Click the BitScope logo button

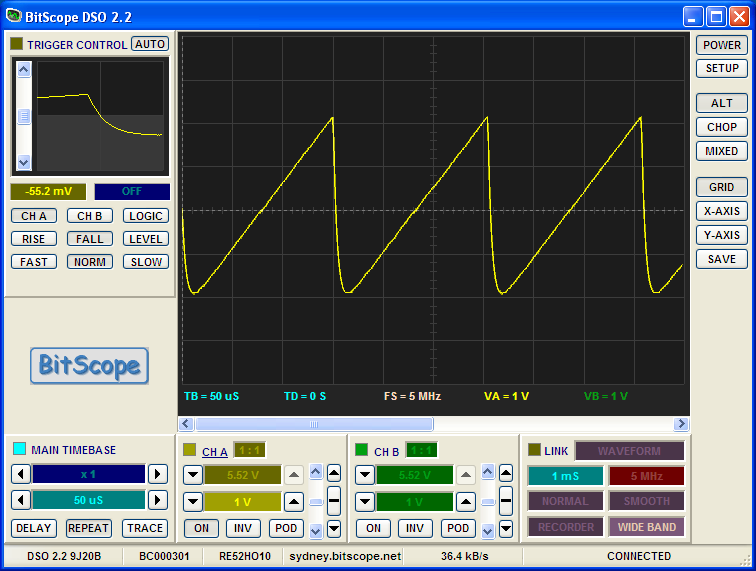[x=89, y=366]
